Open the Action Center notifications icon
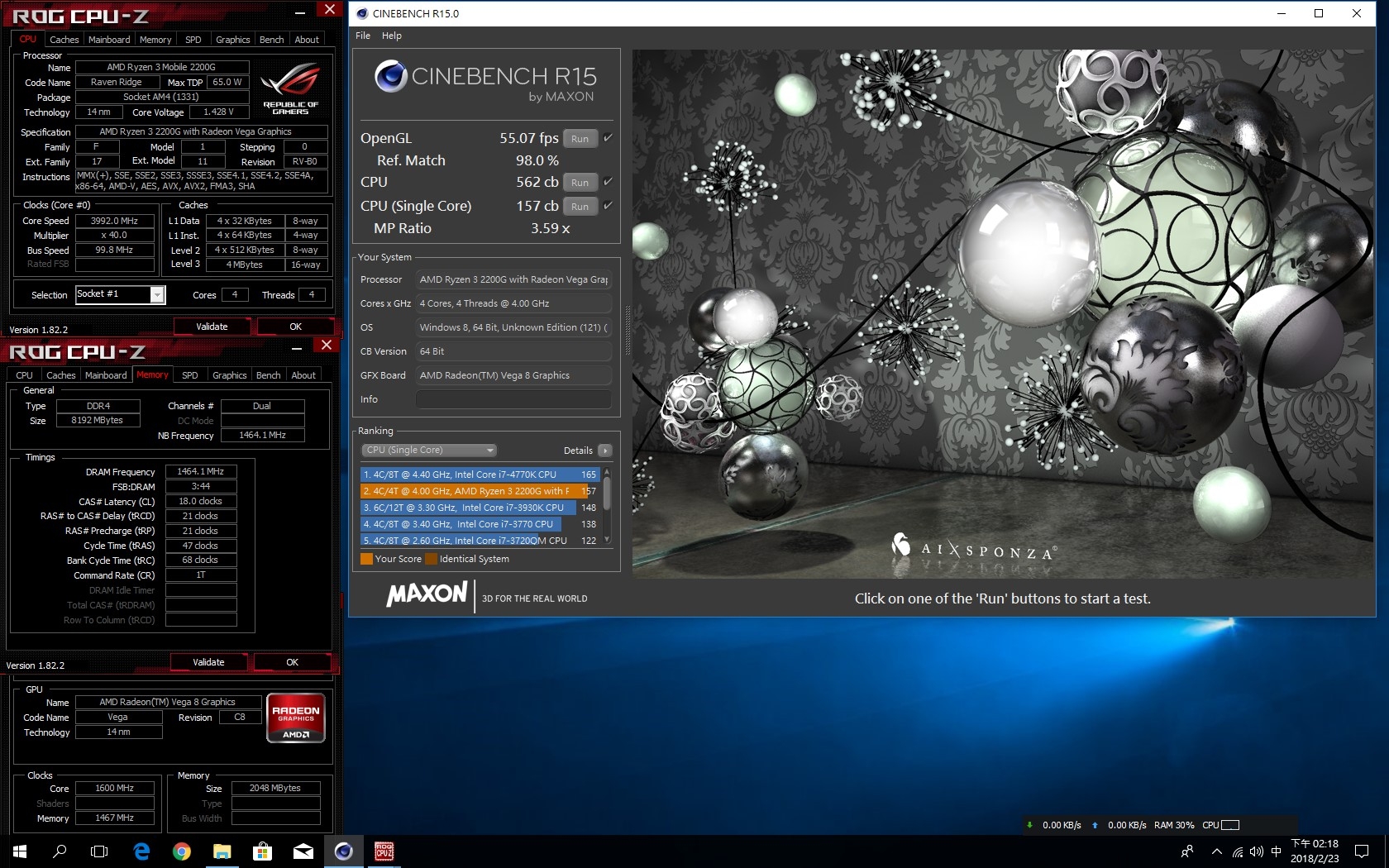The height and width of the screenshot is (868, 1389). coord(1362,851)
